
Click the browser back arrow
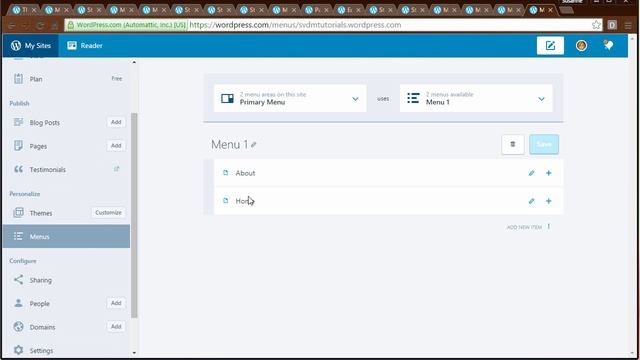(11, 25)
